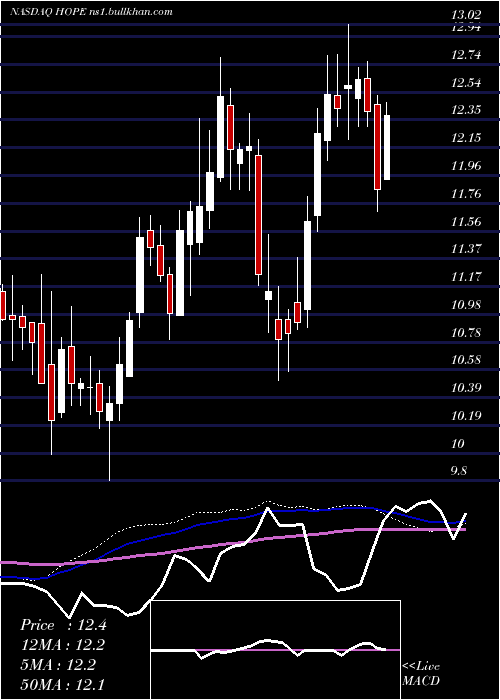
Task: Click the 11.56 price axis label
Action: 467,221
